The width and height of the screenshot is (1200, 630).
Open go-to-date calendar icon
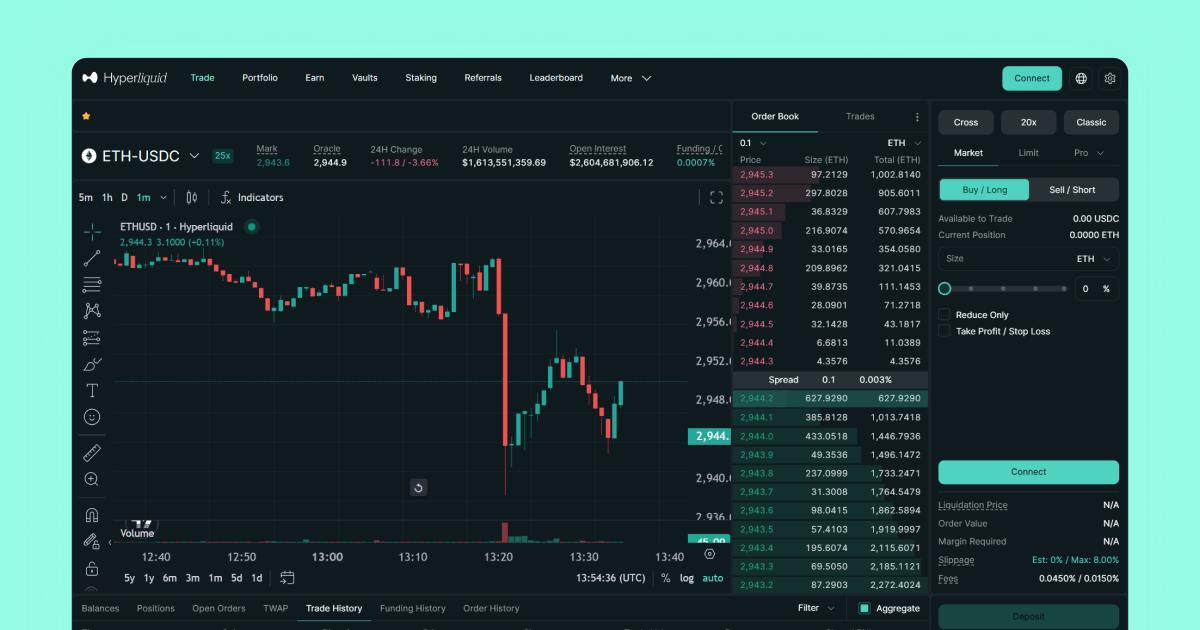[287, 578]
